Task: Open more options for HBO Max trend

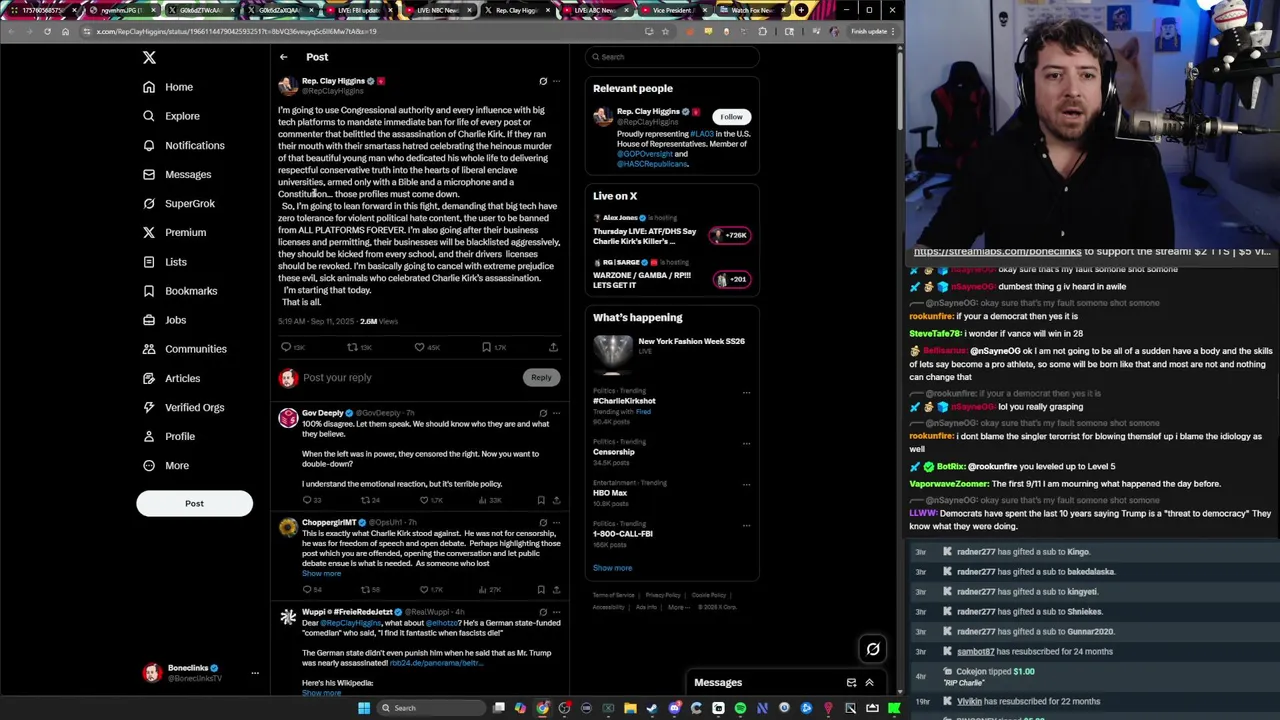Action: (746, 483)
